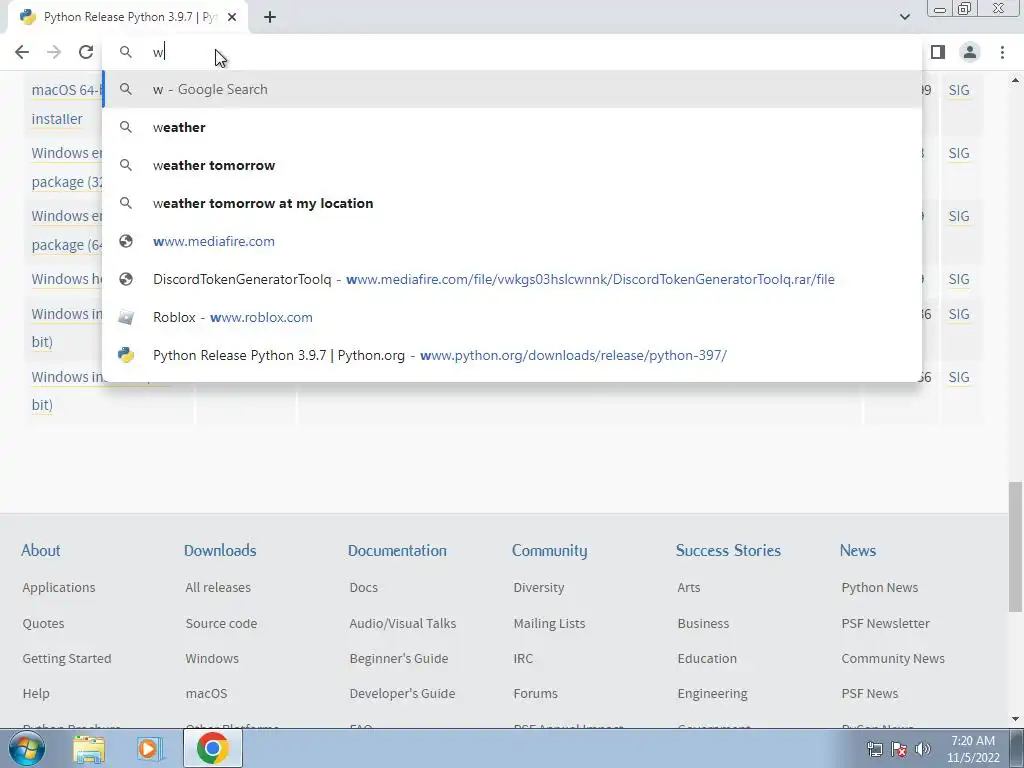The width and height of the screenshot is (1024, 768).
Task: Open the macOS downloads footer link
Action: [206, 694]
